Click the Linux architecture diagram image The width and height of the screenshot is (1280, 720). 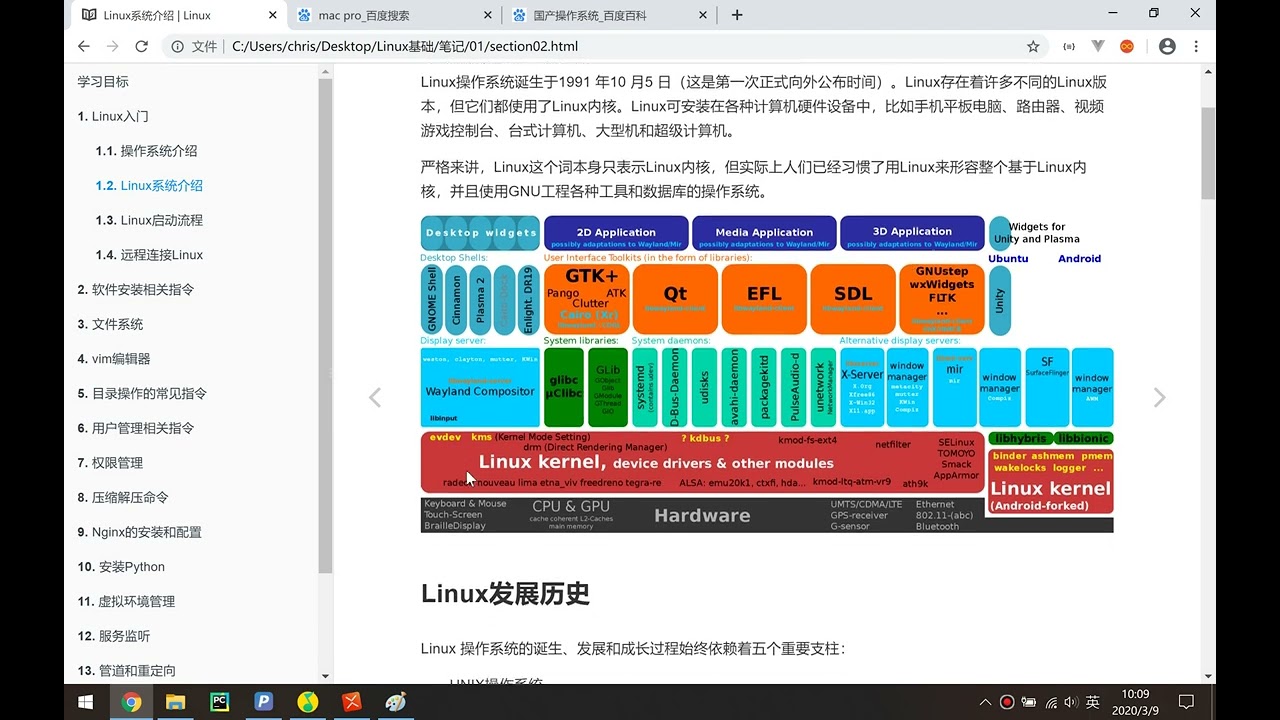[x=767, y=373]
